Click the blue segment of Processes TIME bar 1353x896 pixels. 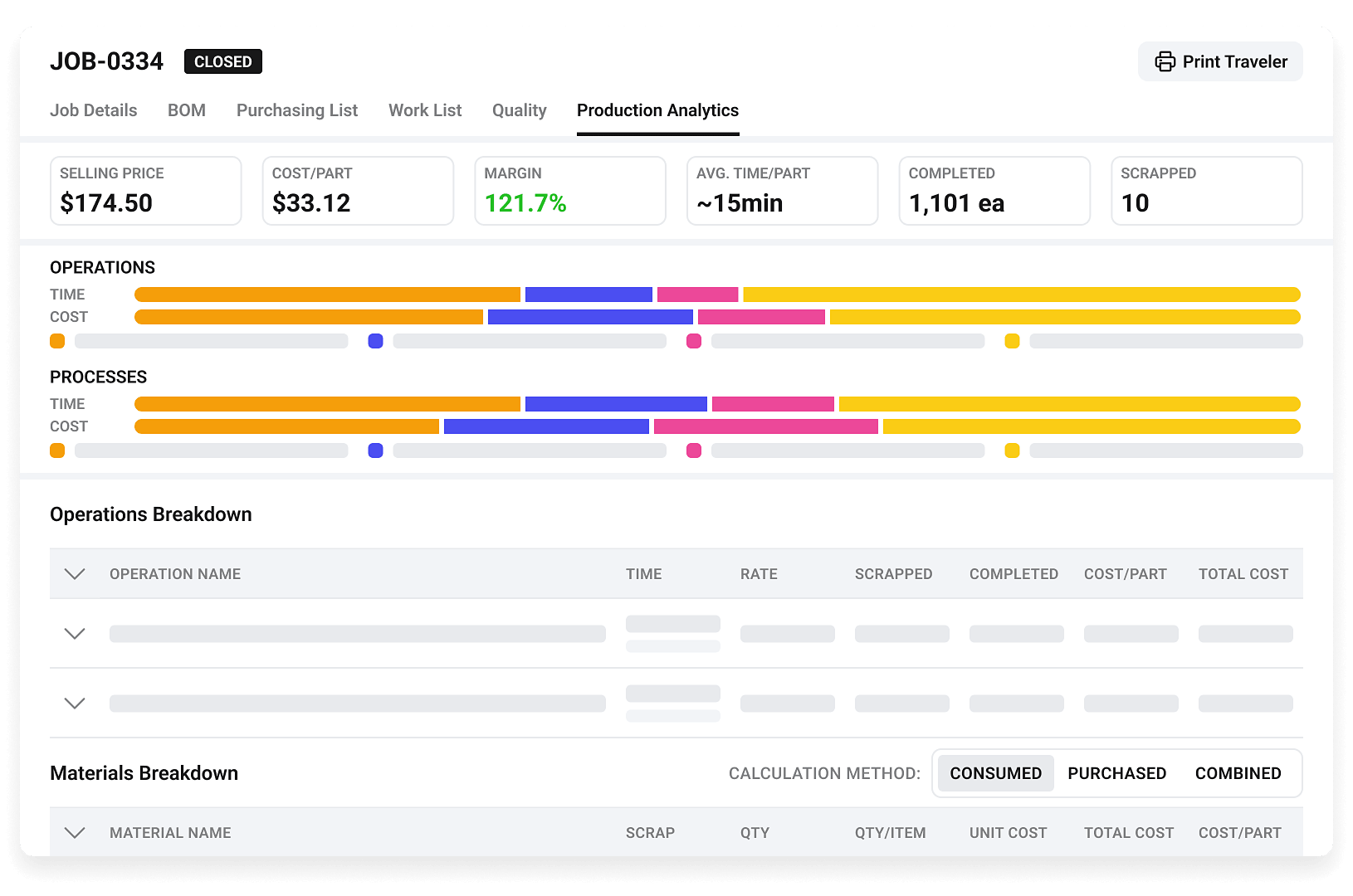click(616, 404)
